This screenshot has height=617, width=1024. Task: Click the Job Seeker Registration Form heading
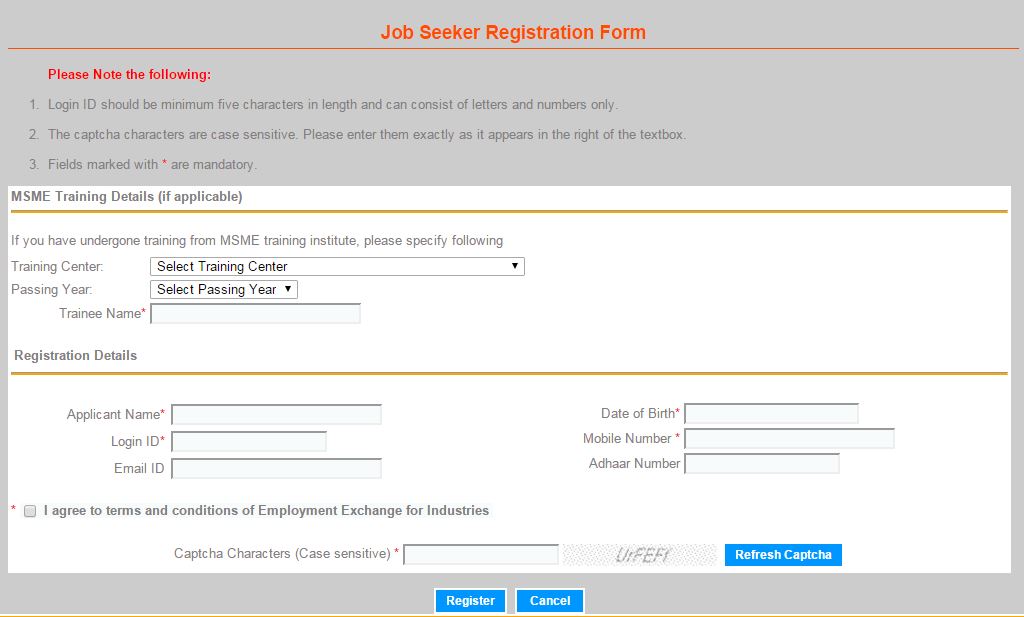(512, 32)
